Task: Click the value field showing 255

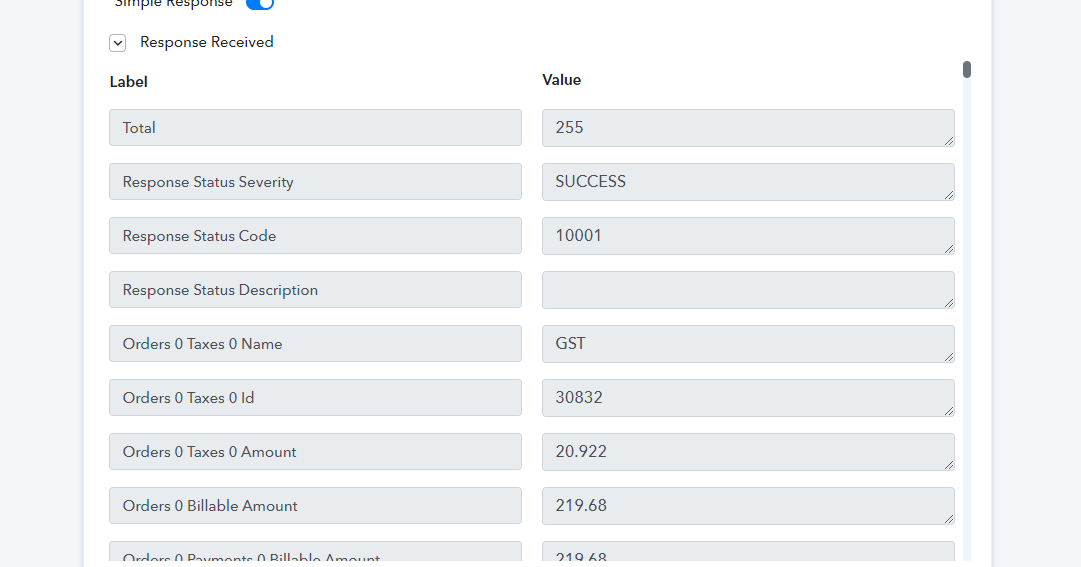Action: 748,128
